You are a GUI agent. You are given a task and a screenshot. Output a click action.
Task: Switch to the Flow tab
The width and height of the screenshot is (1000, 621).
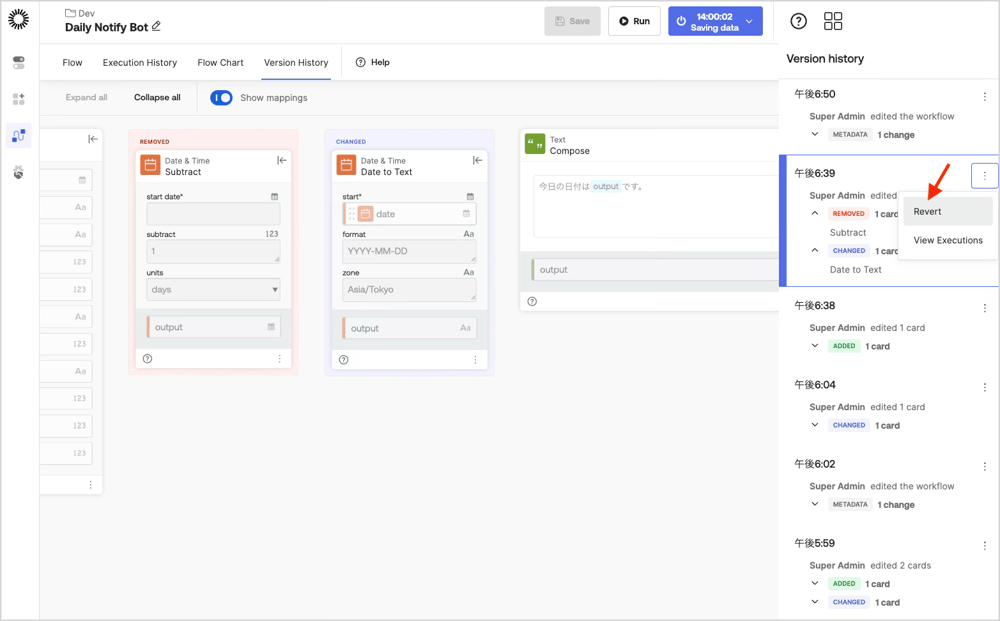pyautogui.click(x=72, y=62)
